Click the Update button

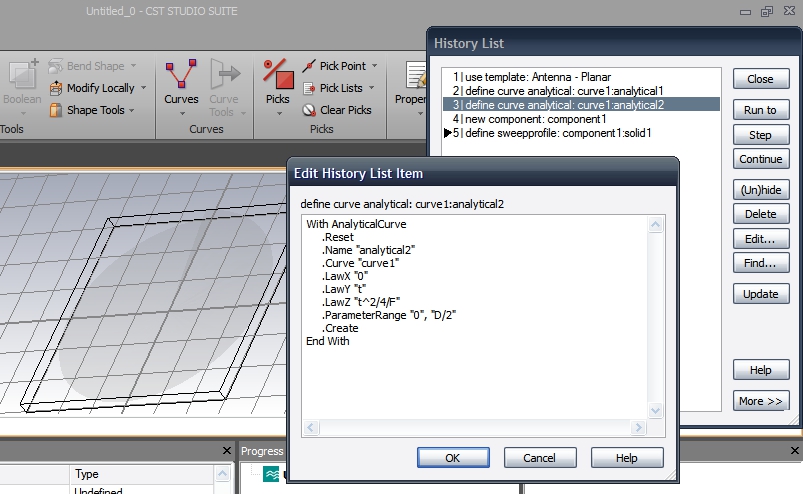(760, 294)
